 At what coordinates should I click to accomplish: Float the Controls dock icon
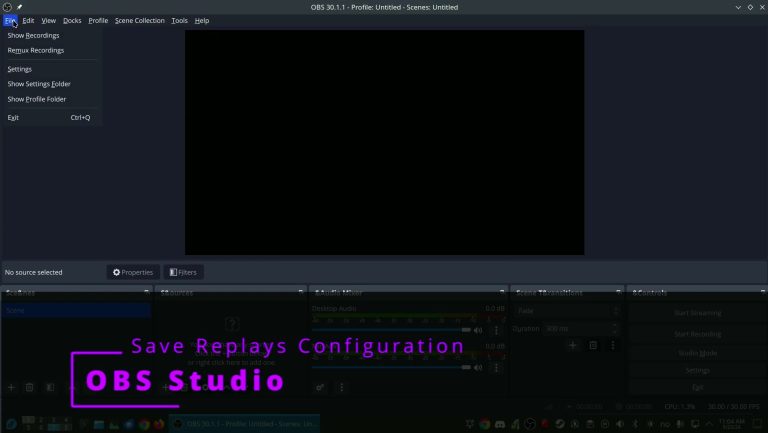763,292
